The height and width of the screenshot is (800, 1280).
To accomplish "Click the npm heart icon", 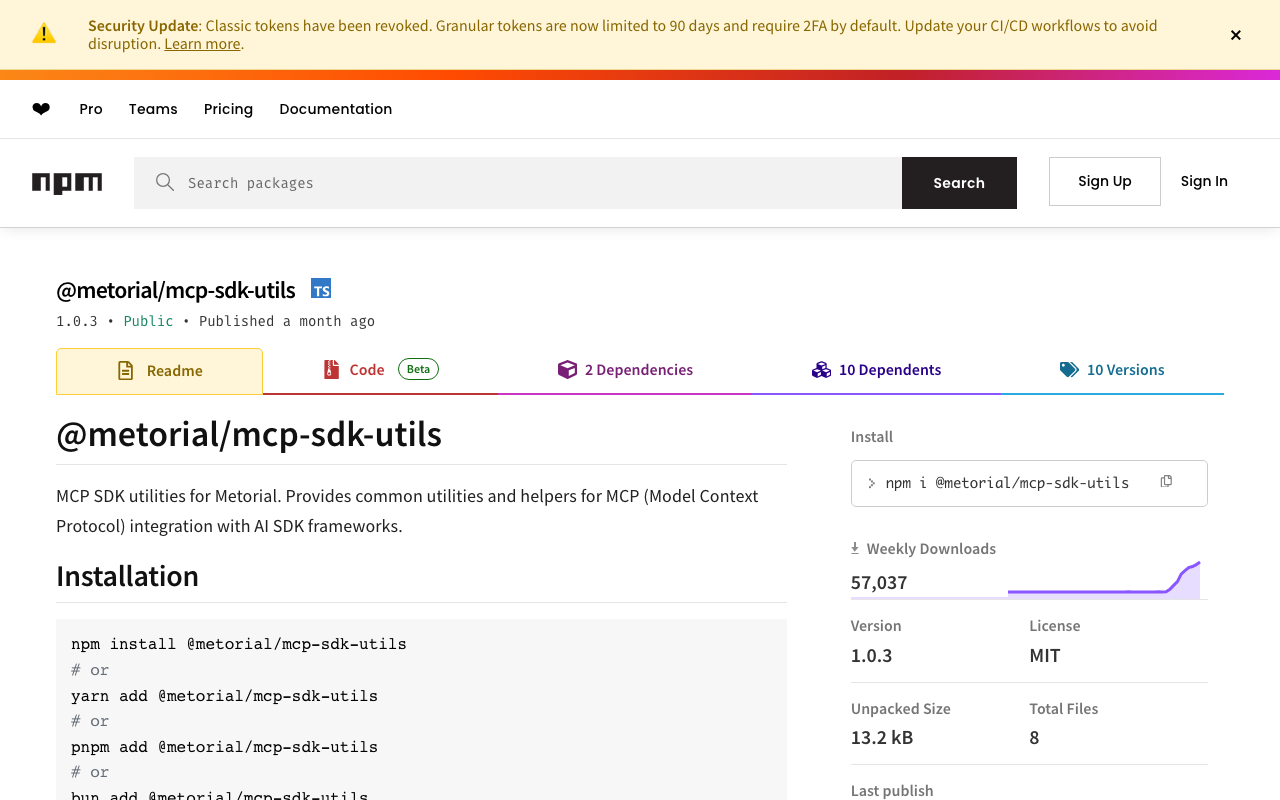I will pyautogui.click(x=41, y=109).
